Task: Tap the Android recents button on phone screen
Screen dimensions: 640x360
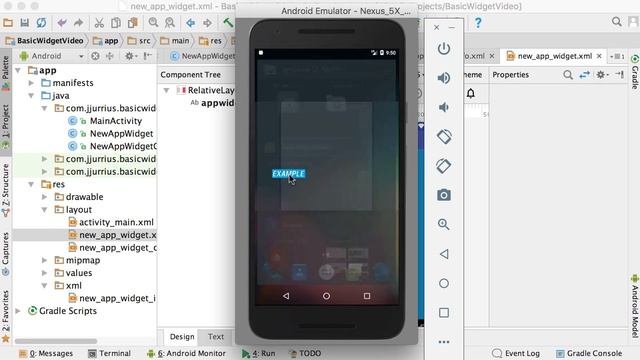Action: point(367,296)
